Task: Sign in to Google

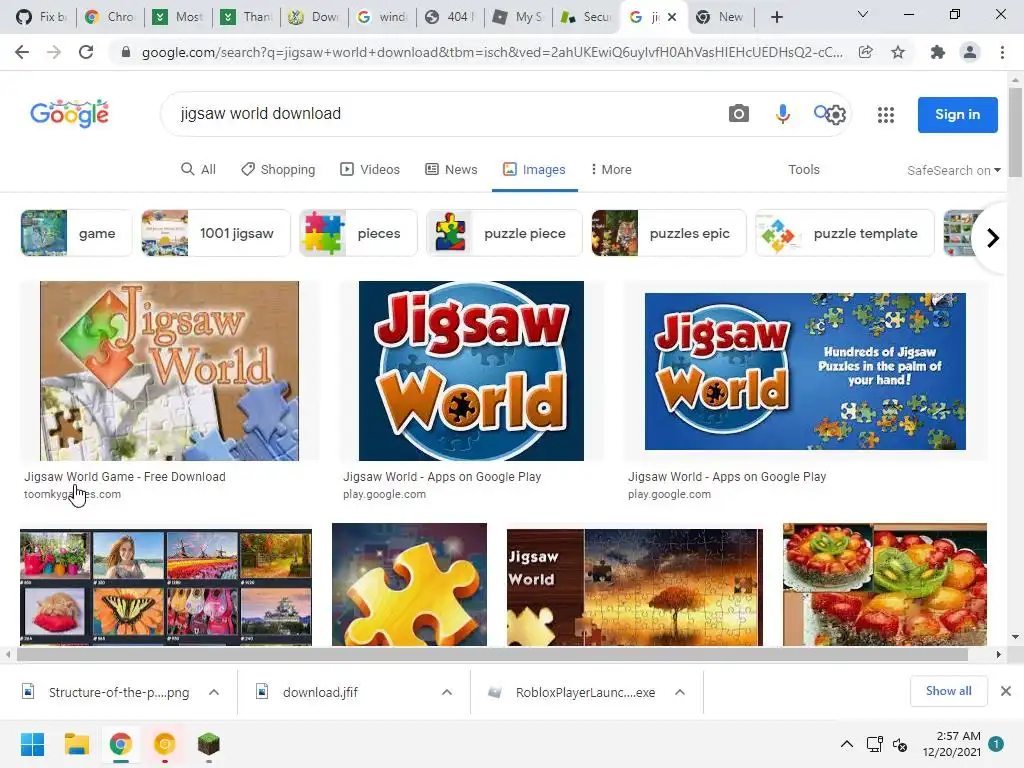Action: click(957, 114)
